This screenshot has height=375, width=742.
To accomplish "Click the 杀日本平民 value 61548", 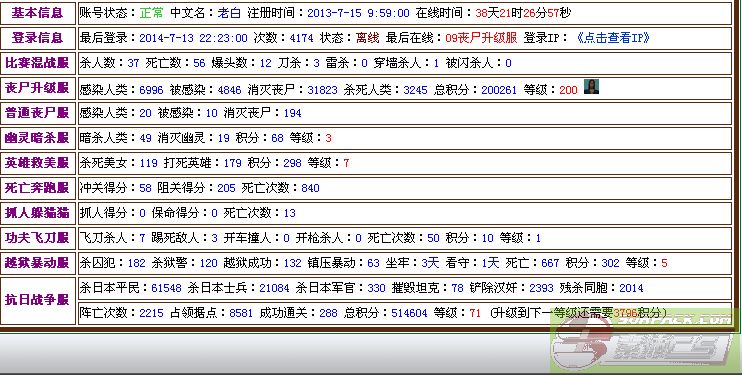I will (166, 288).
